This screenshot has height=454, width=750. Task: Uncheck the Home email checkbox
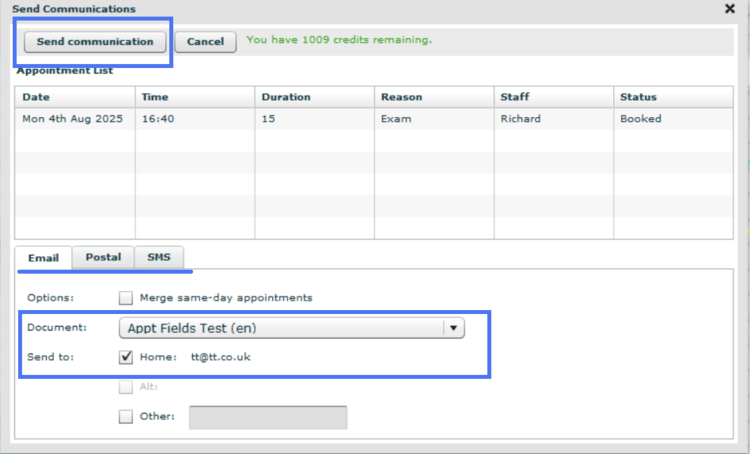[126, 357]
